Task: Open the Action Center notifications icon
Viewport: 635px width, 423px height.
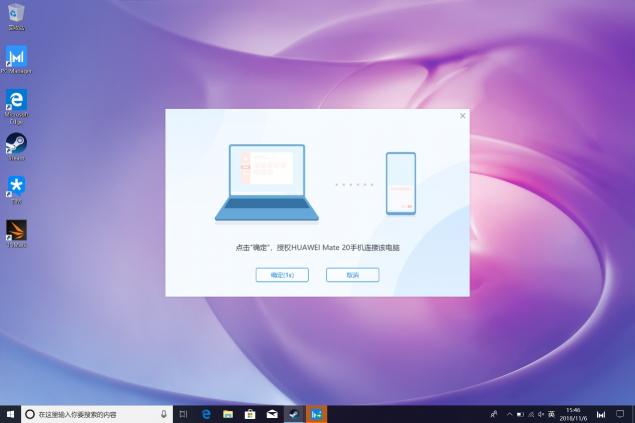Action: coord(620,414)
